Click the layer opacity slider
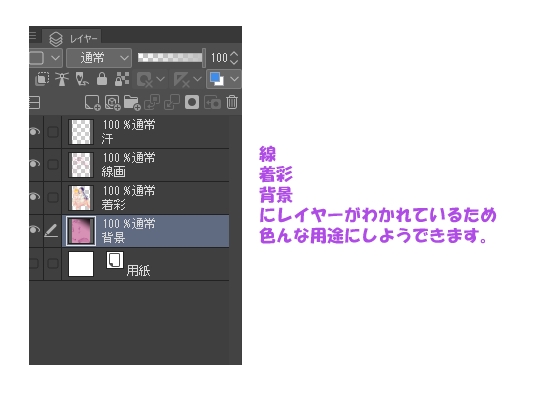The width and height of the screenshot is (560, 420). [171, 58]
